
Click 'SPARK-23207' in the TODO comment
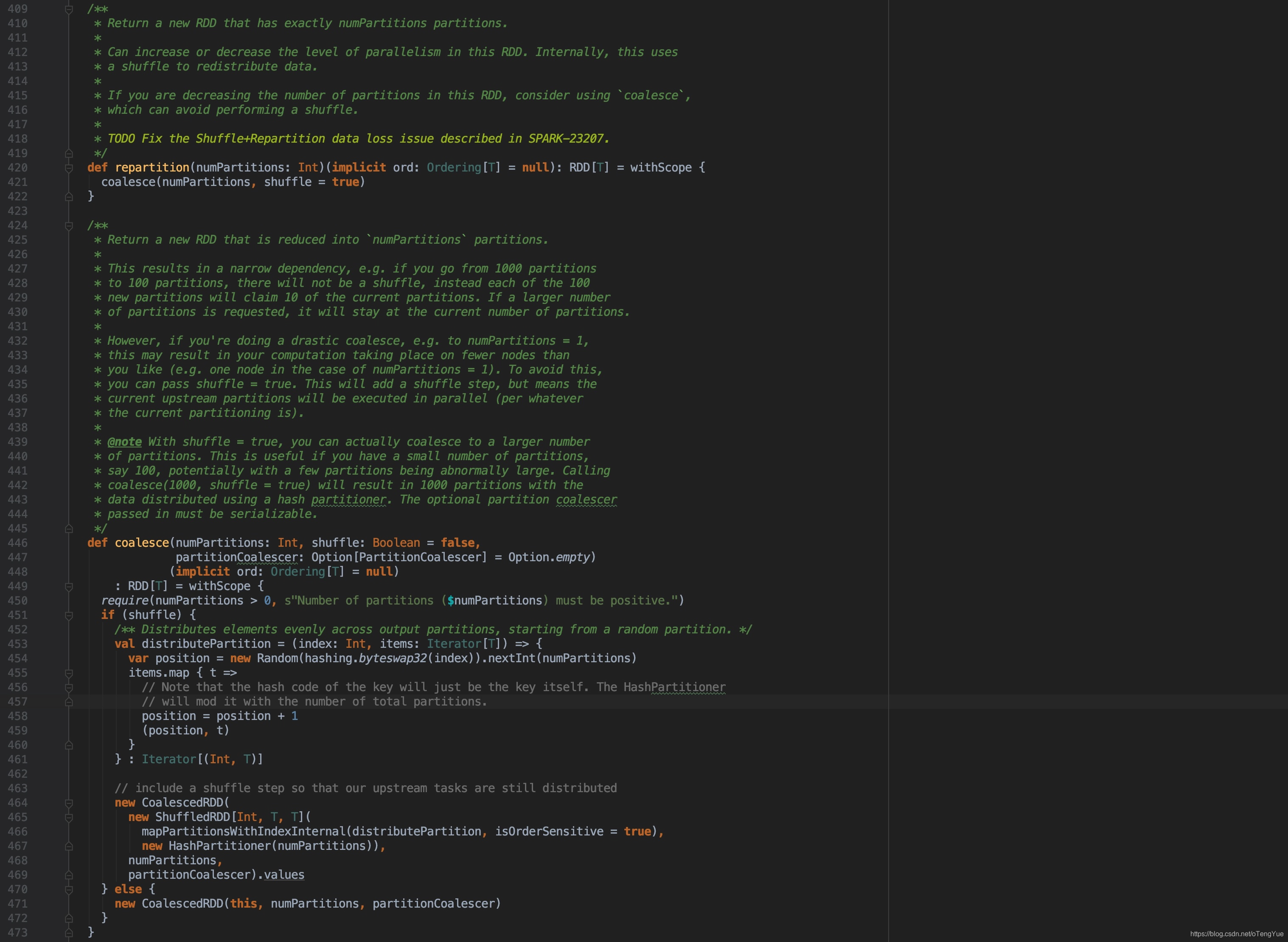click(x=565, y=138)
